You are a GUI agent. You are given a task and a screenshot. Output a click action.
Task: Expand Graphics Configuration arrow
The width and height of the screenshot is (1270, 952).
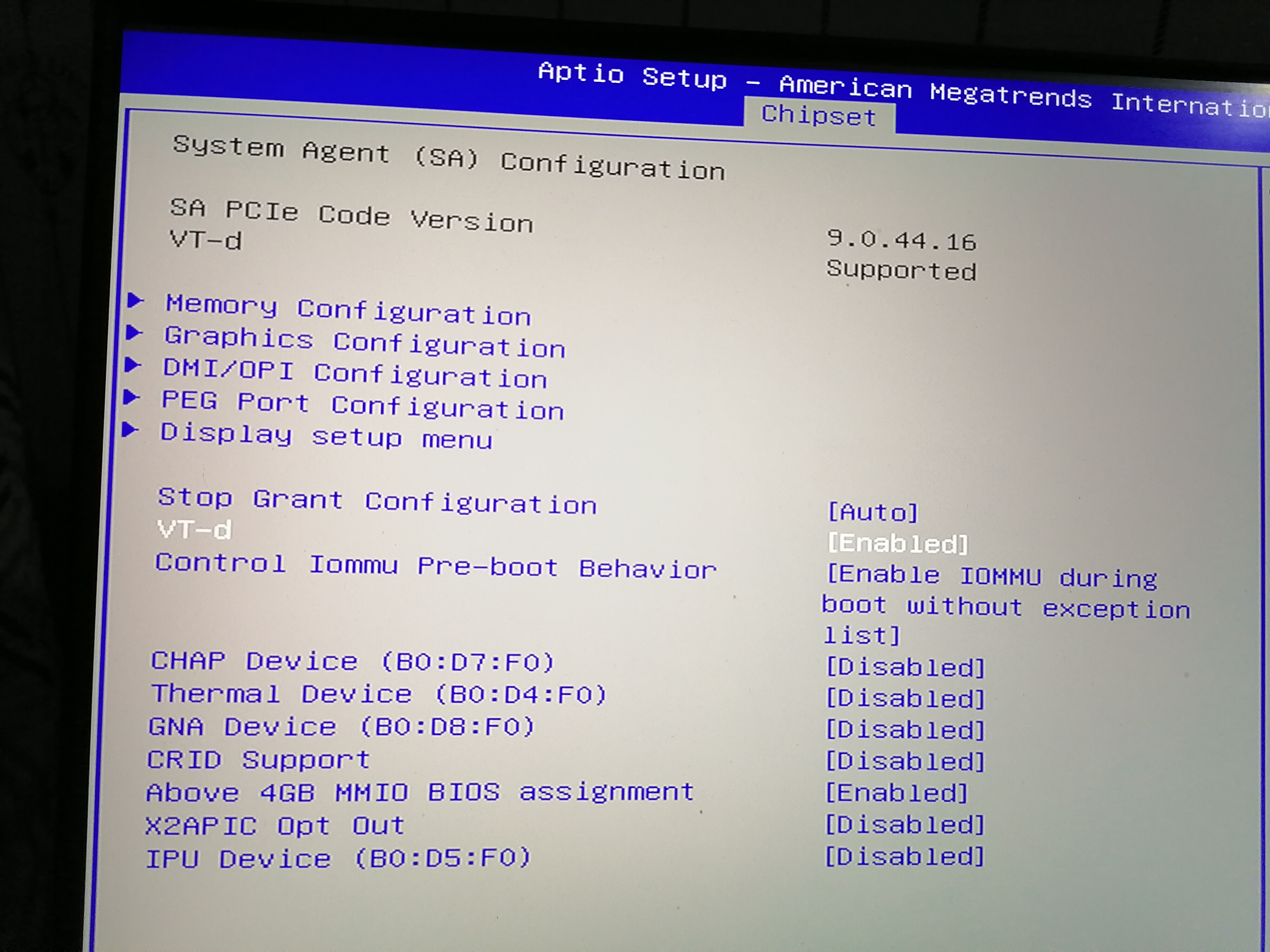(x=134, y=332)
